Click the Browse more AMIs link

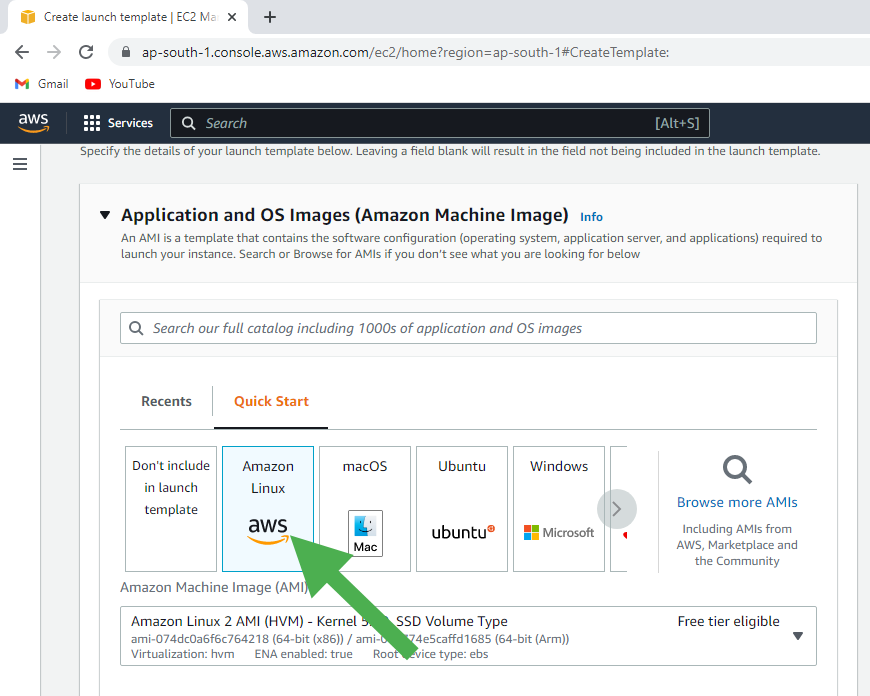pos(737,502)
